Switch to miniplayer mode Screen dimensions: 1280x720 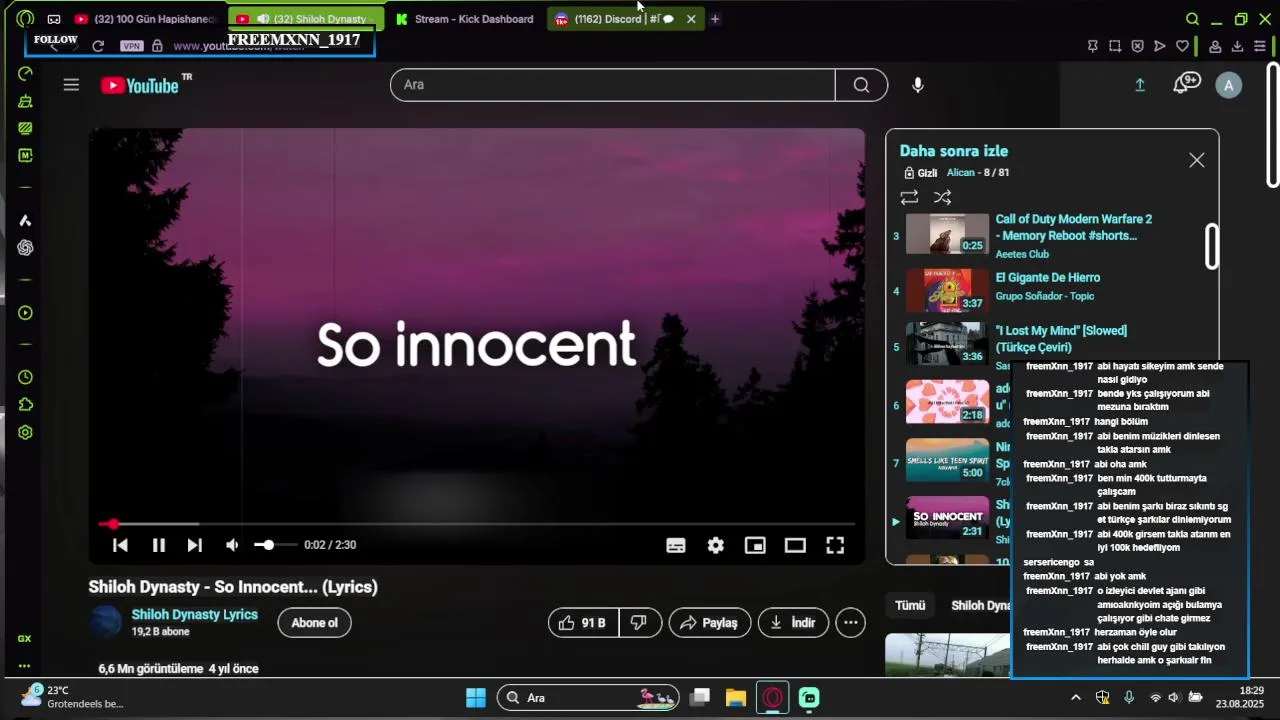755,545
